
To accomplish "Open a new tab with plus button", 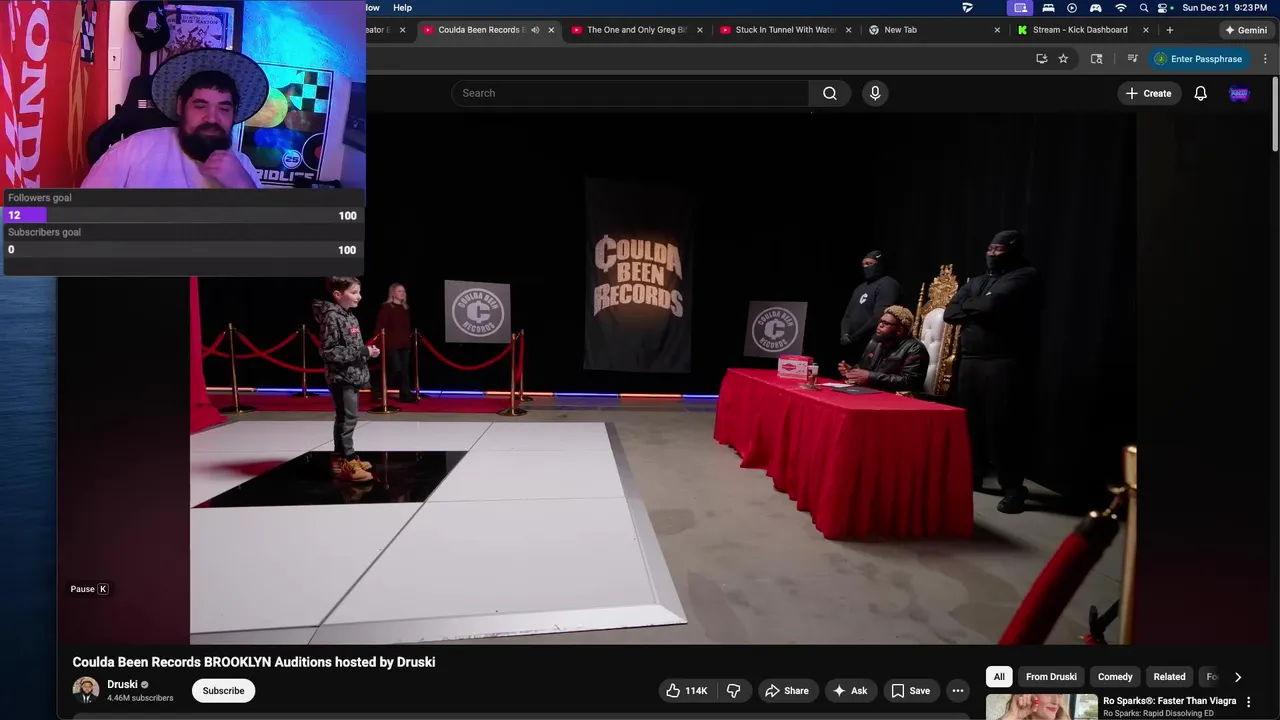I will click(x=1170, y=30).
